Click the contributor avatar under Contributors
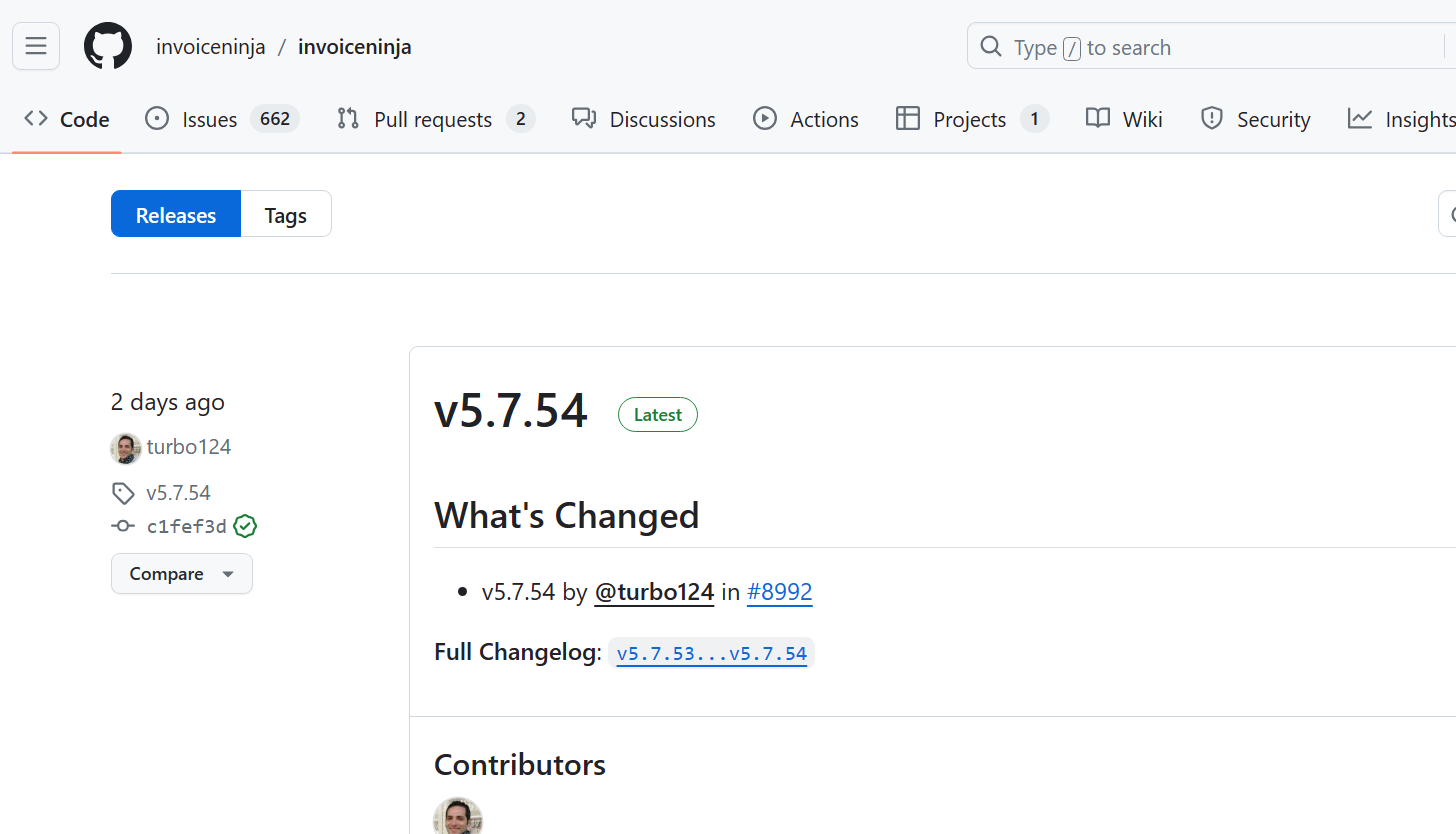The height and width of the screenshot is (834, 1456). 459,816
